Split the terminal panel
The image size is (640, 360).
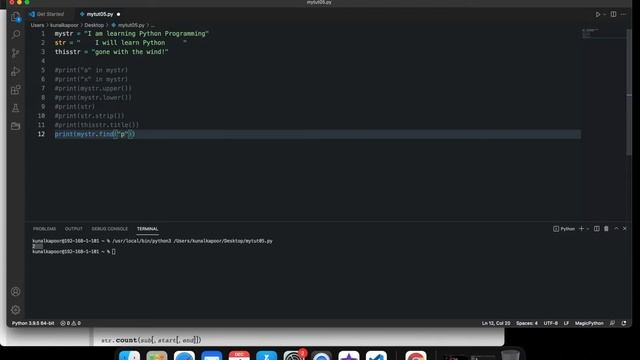coord(597,229)
